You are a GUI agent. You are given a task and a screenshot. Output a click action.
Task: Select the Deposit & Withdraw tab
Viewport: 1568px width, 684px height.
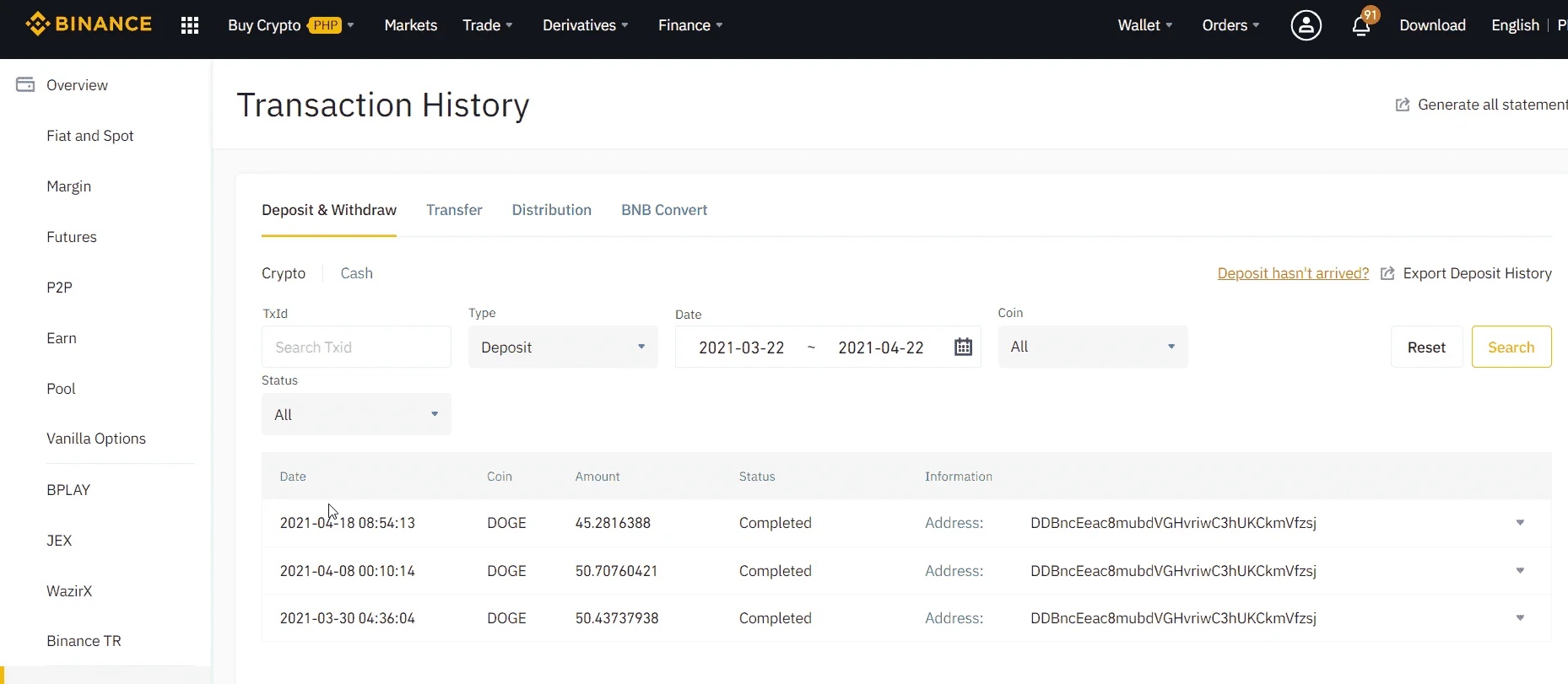pyautogui.click(x=329, y=210)
